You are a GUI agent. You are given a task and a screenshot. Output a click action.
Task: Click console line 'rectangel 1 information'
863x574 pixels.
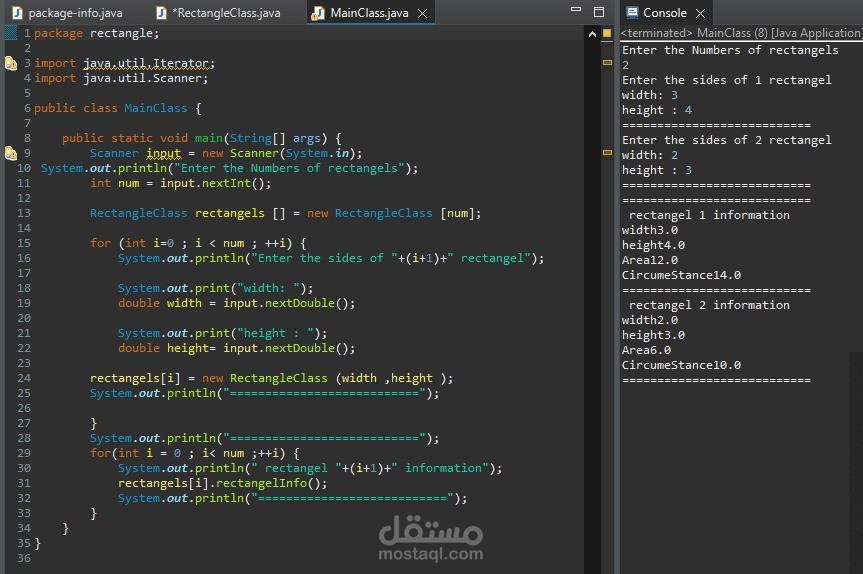[x=709, y=215]
